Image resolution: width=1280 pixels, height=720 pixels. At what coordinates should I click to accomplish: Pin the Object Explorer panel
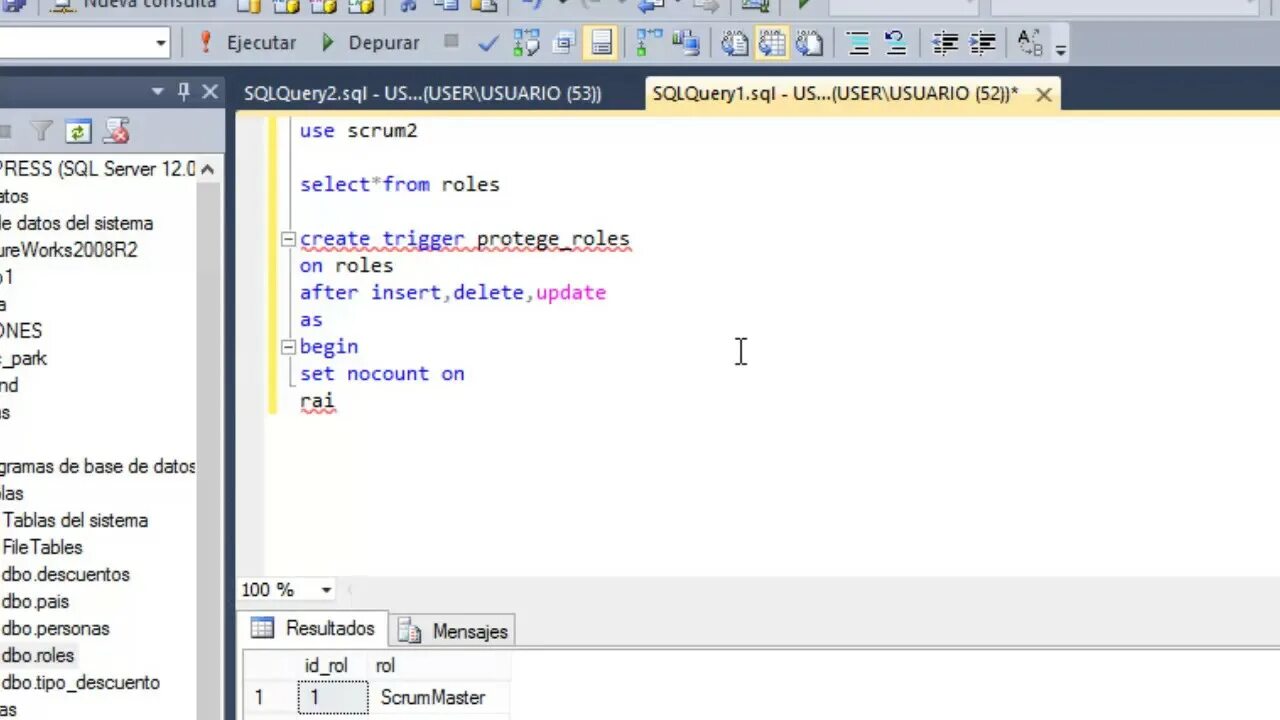tap(183, 92)
